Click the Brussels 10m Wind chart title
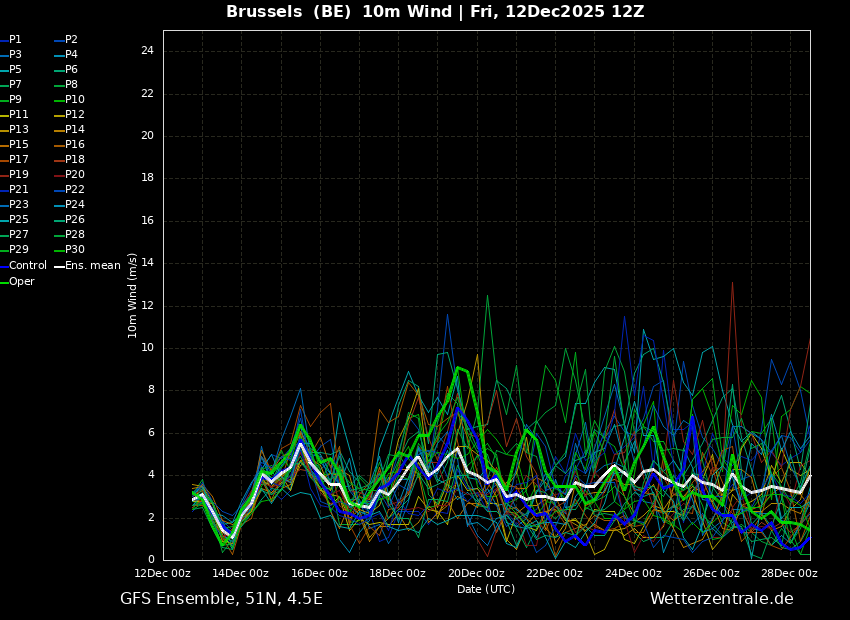 click(435, 12)
